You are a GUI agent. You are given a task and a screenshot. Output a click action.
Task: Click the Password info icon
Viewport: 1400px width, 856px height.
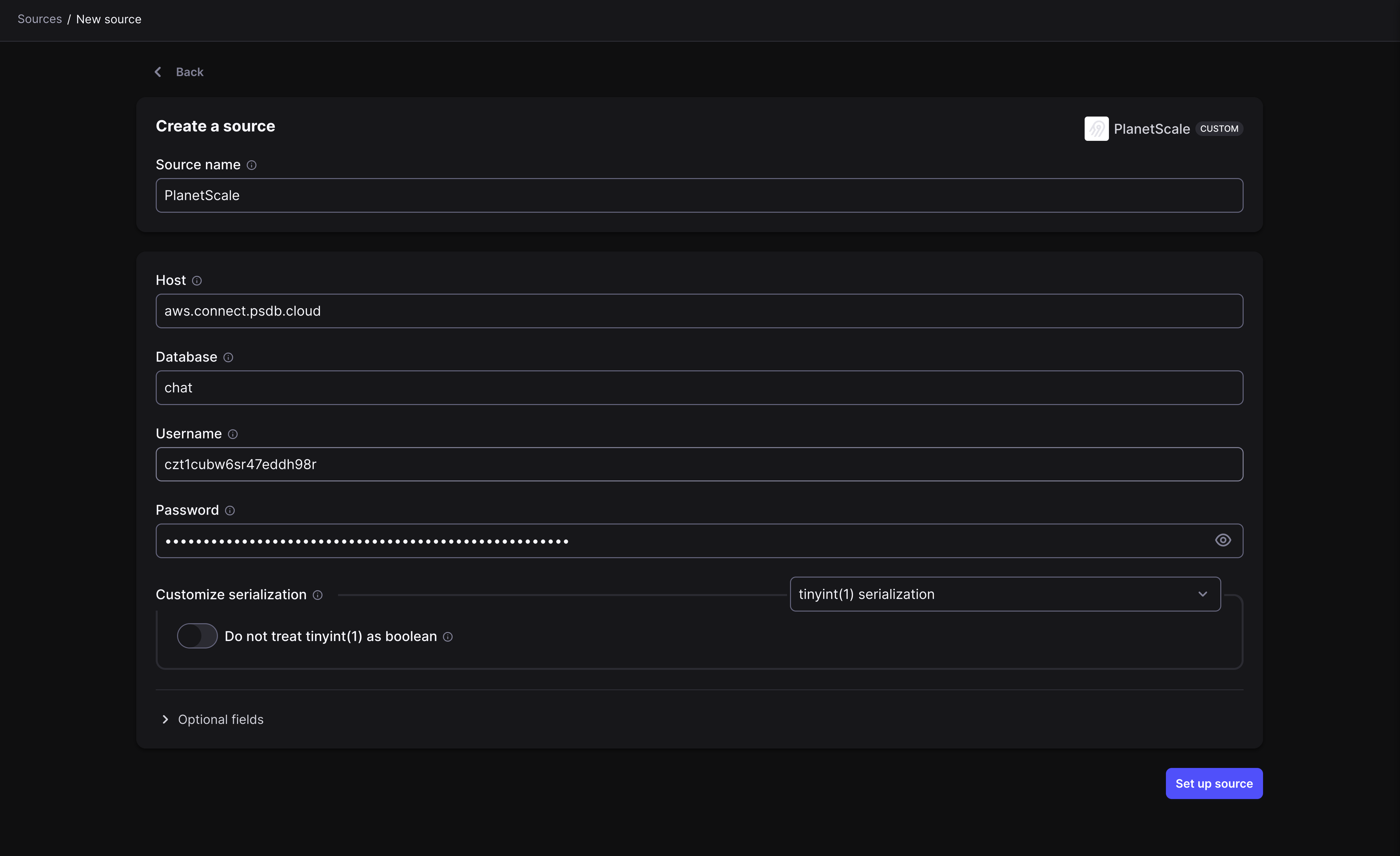(x=230, y=510)
